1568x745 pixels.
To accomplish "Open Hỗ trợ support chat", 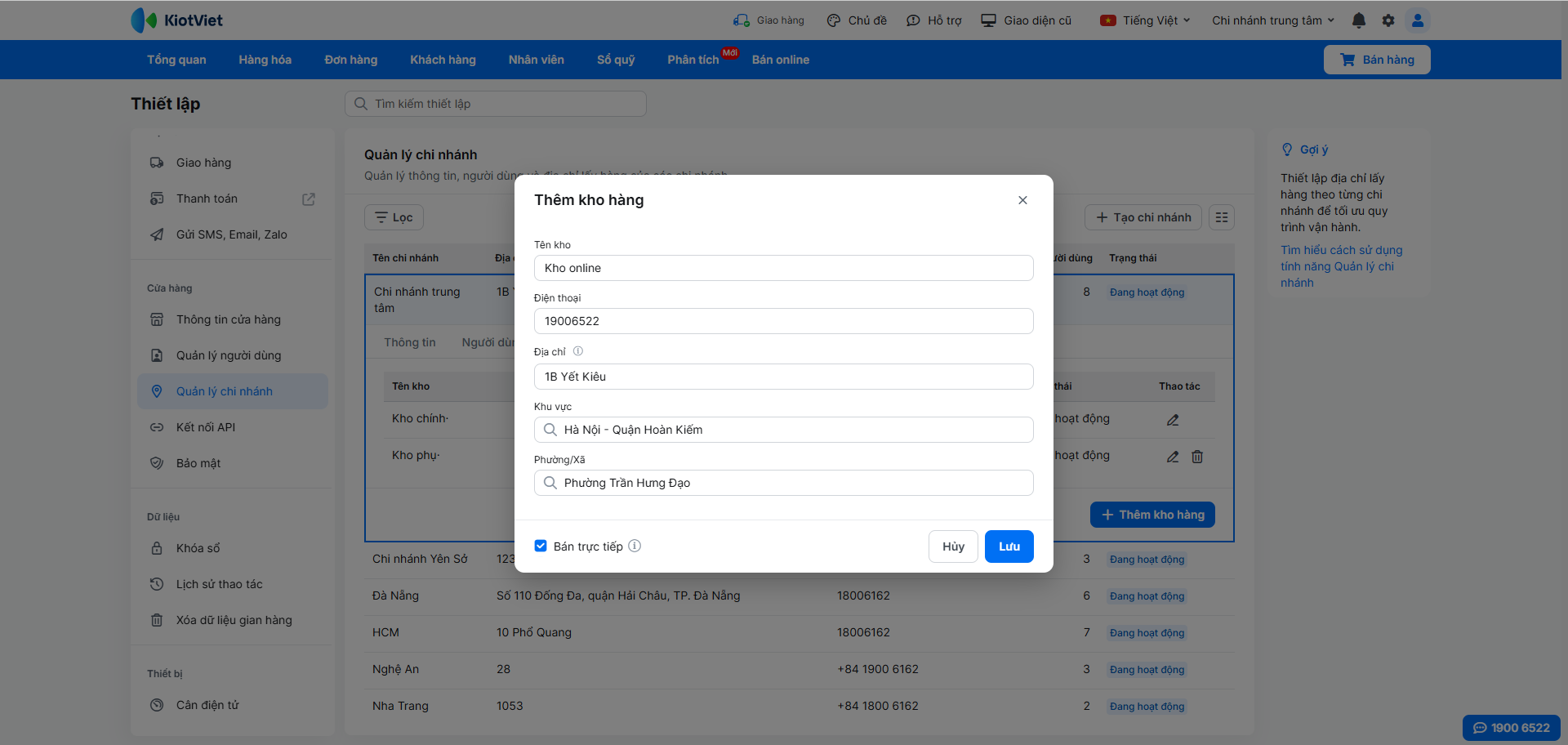I will click(934, 20).
